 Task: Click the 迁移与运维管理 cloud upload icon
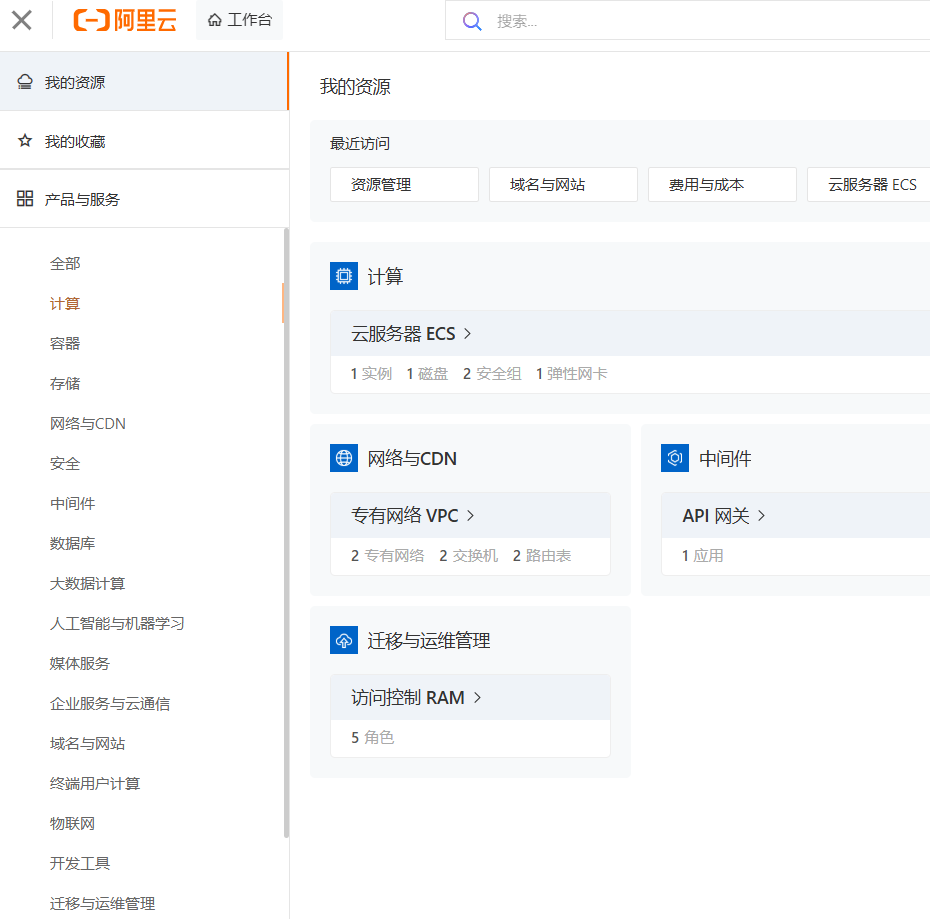pos(344,640)
